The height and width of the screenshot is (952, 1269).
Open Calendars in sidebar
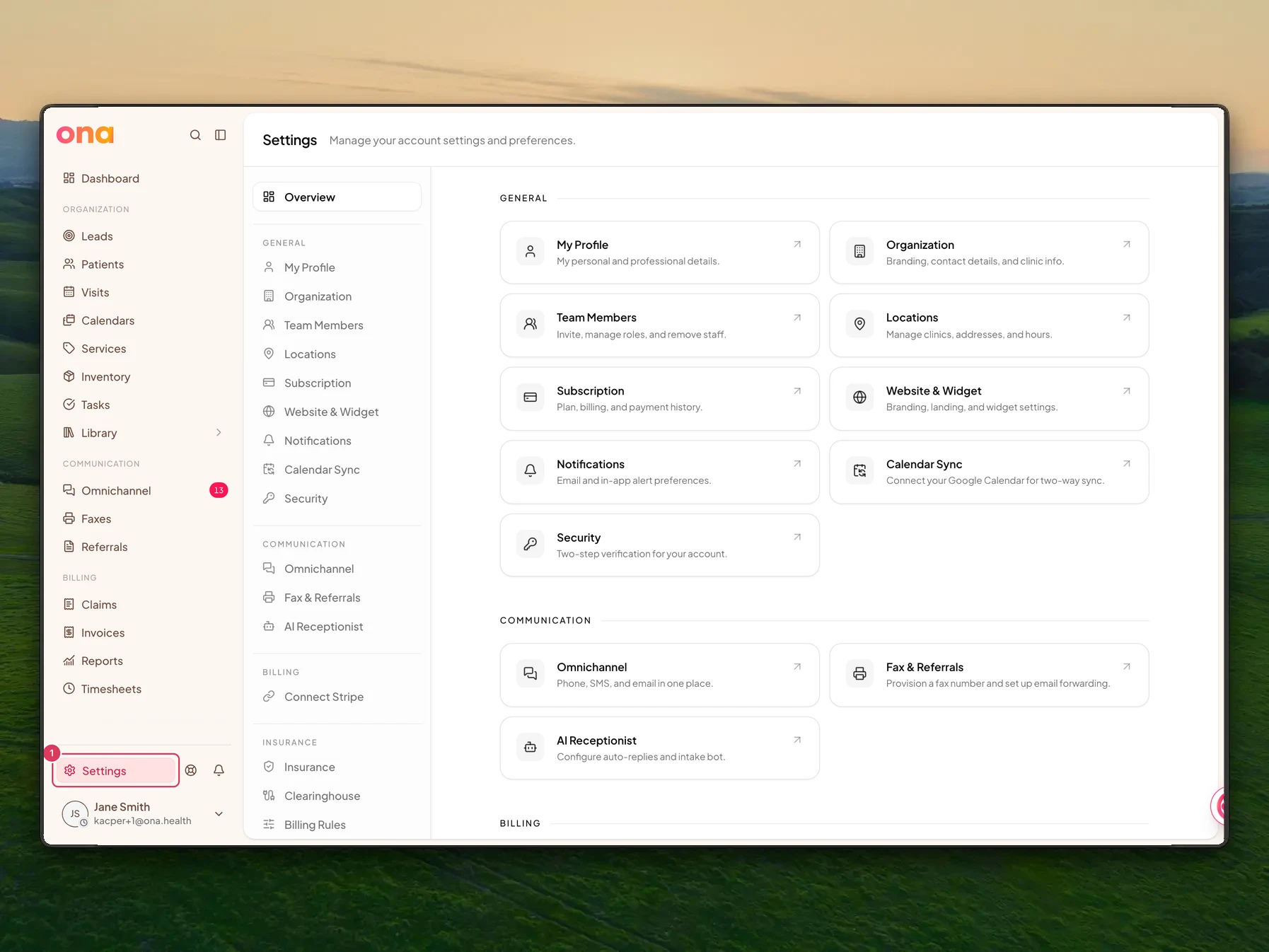pyautogui.click(x=144, y=320)
